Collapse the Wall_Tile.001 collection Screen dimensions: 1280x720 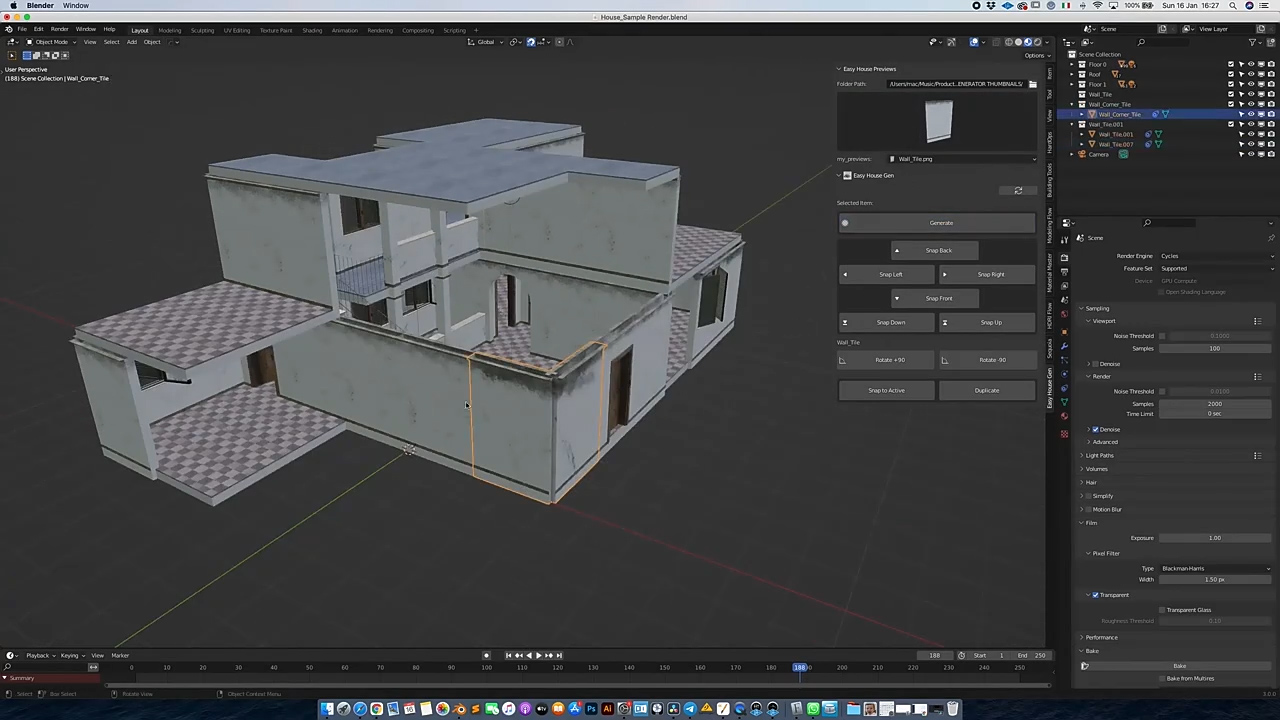[1071, 124]
